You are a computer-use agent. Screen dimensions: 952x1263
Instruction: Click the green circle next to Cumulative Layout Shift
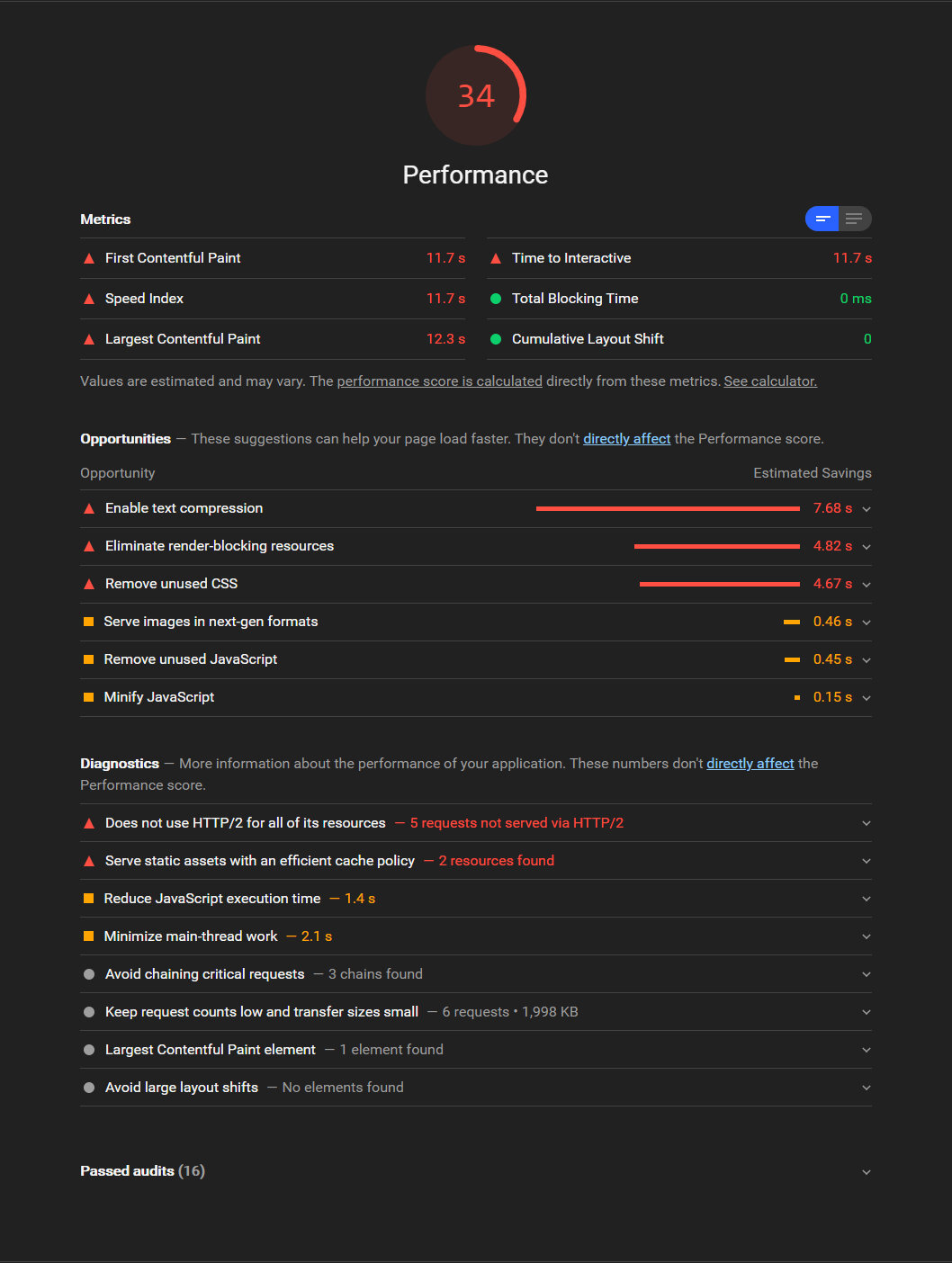[496, 339]
